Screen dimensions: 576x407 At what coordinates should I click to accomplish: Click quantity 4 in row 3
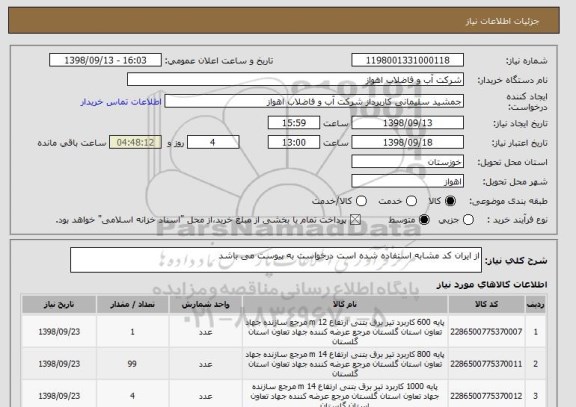tap(132, 396)
